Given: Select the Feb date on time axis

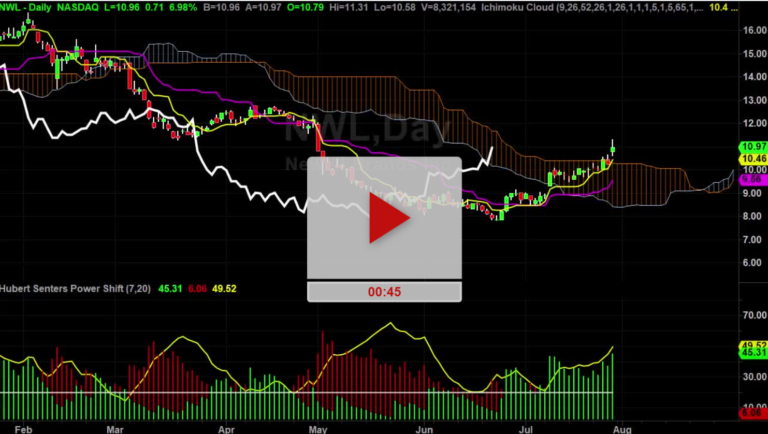Looking at the screenshot, I should (x=26, y=426).
